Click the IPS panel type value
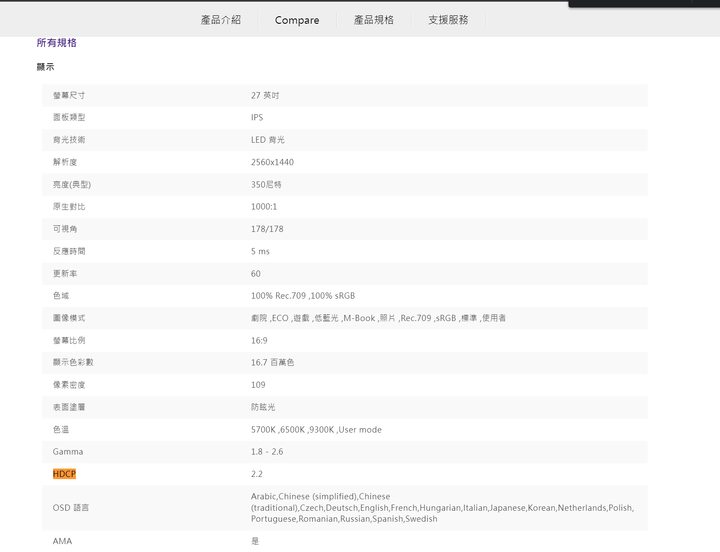Screen dimensions: 720x552 (257, 118)
